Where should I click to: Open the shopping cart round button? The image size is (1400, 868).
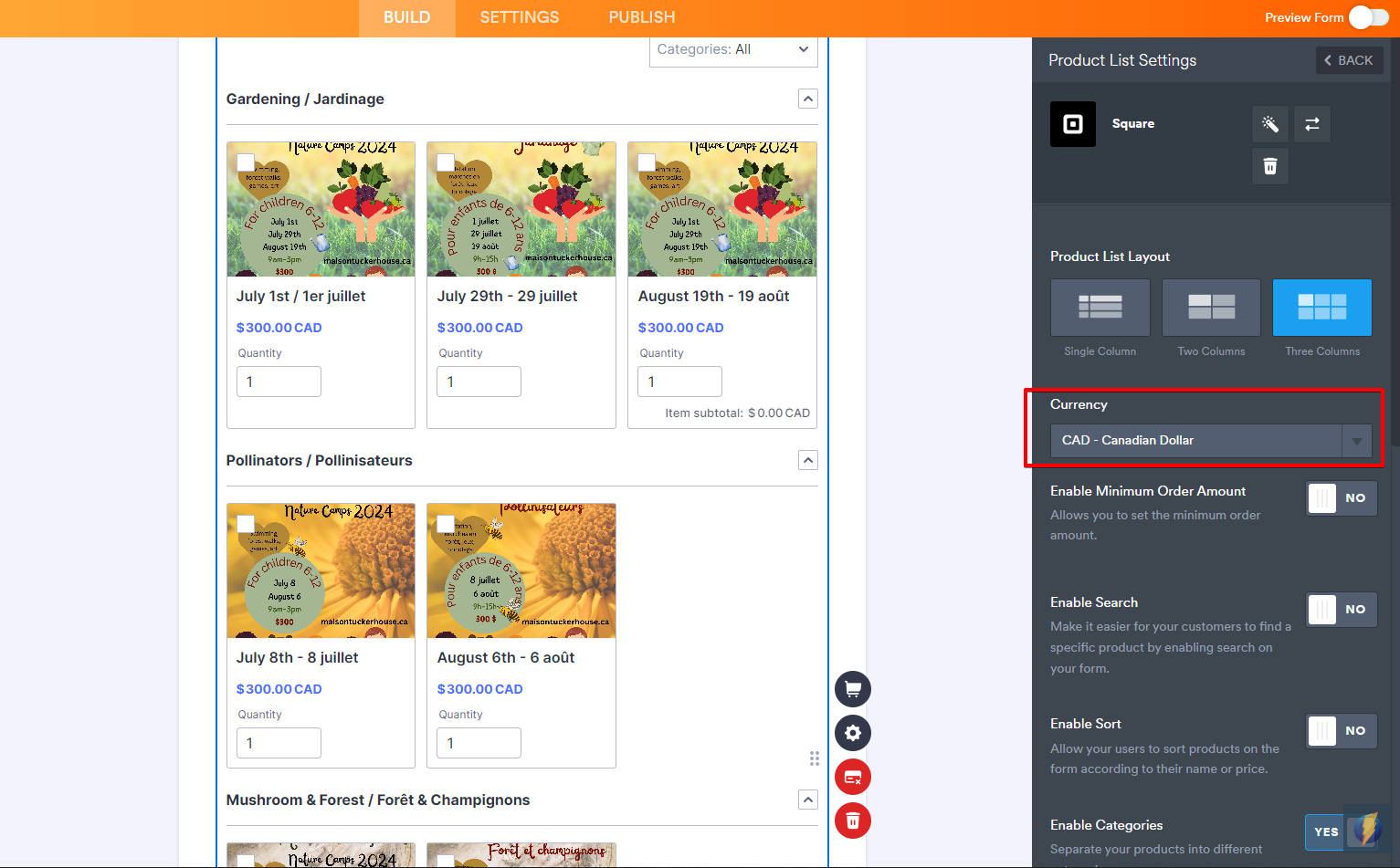point(853,689)
